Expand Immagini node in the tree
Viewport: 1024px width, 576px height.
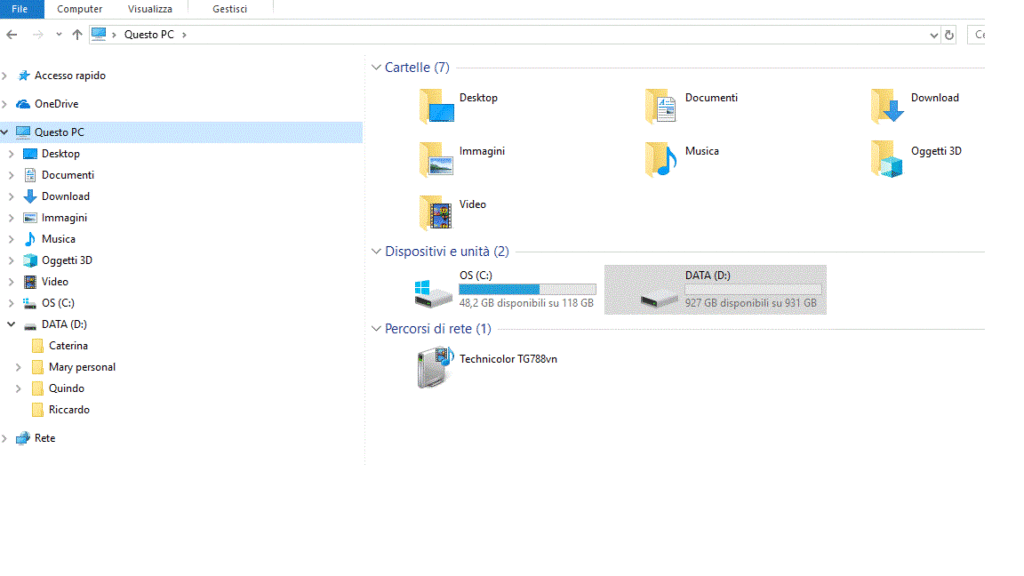[x=11, y=218]
